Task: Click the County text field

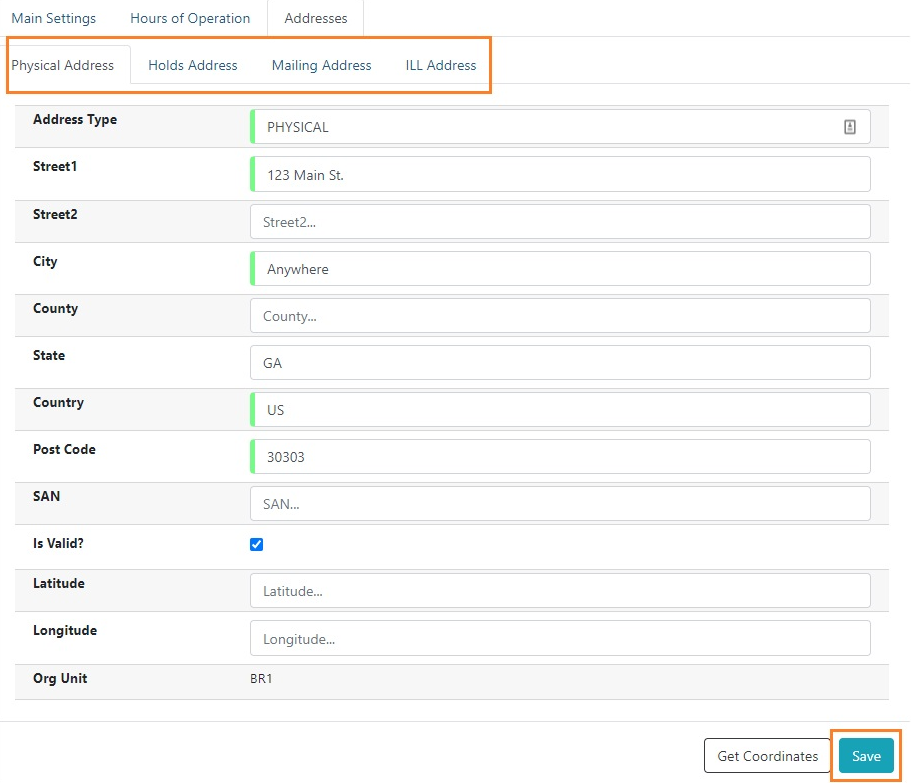Action: pos(560,316)
